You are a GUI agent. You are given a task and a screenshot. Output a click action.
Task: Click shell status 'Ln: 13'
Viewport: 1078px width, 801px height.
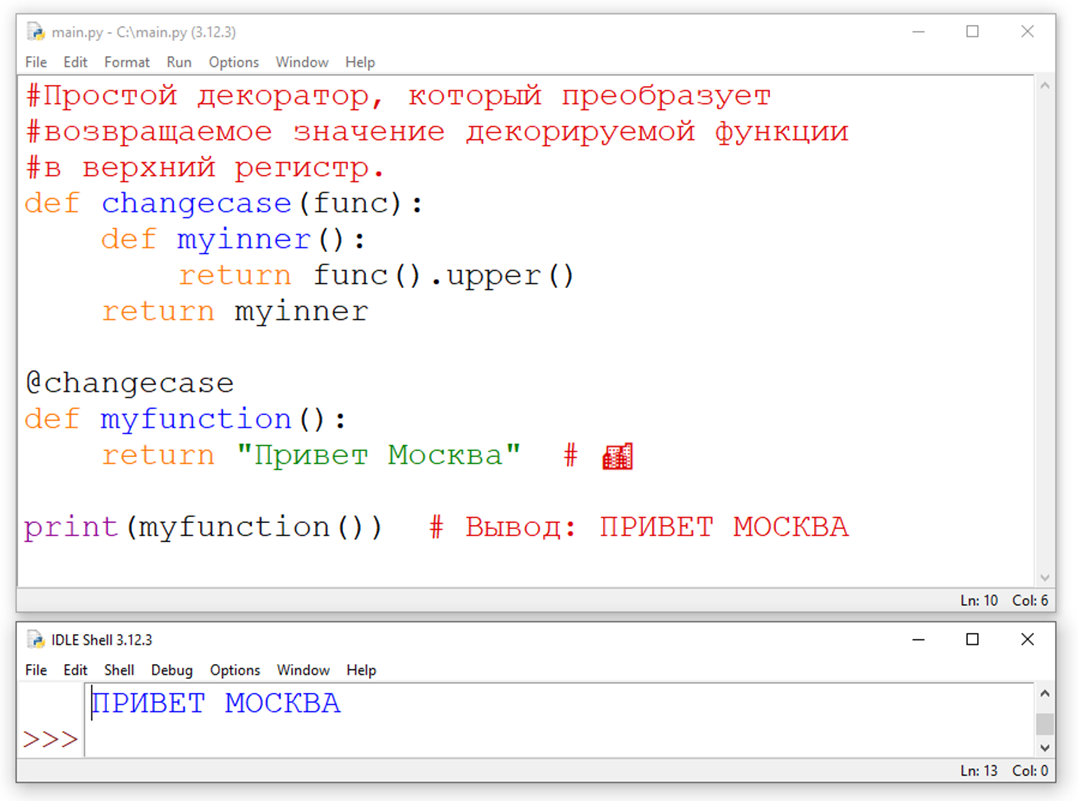click(979, 771)
